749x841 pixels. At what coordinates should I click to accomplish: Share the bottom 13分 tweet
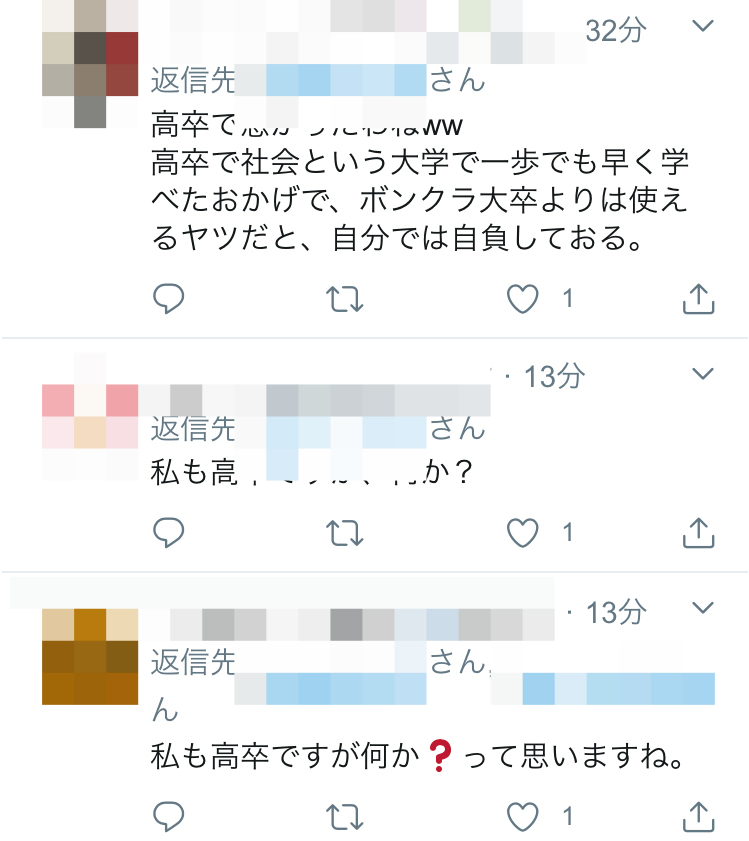point(698,816)
